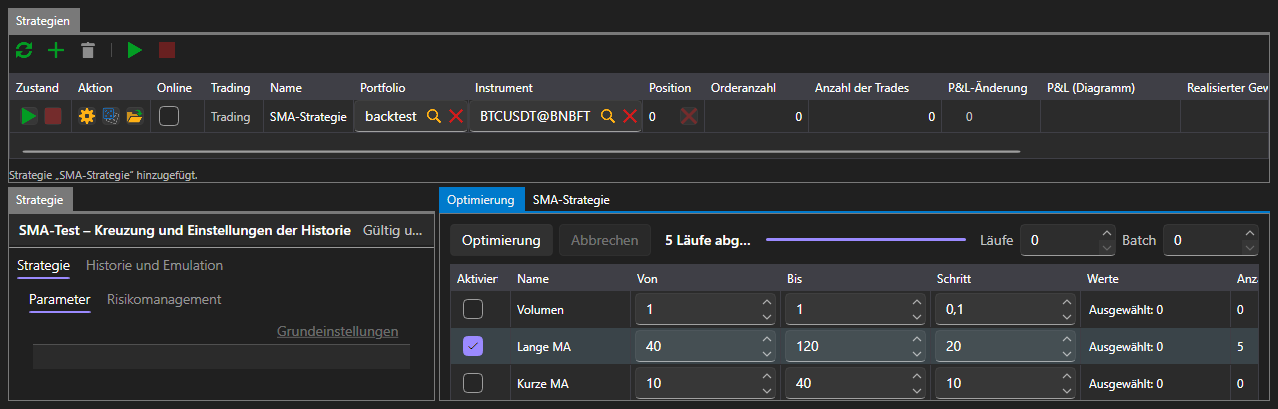Stop SMA-Strategie via row stop icon
The width and height of the screenshot is (1278, 409).
coord(53,116)
